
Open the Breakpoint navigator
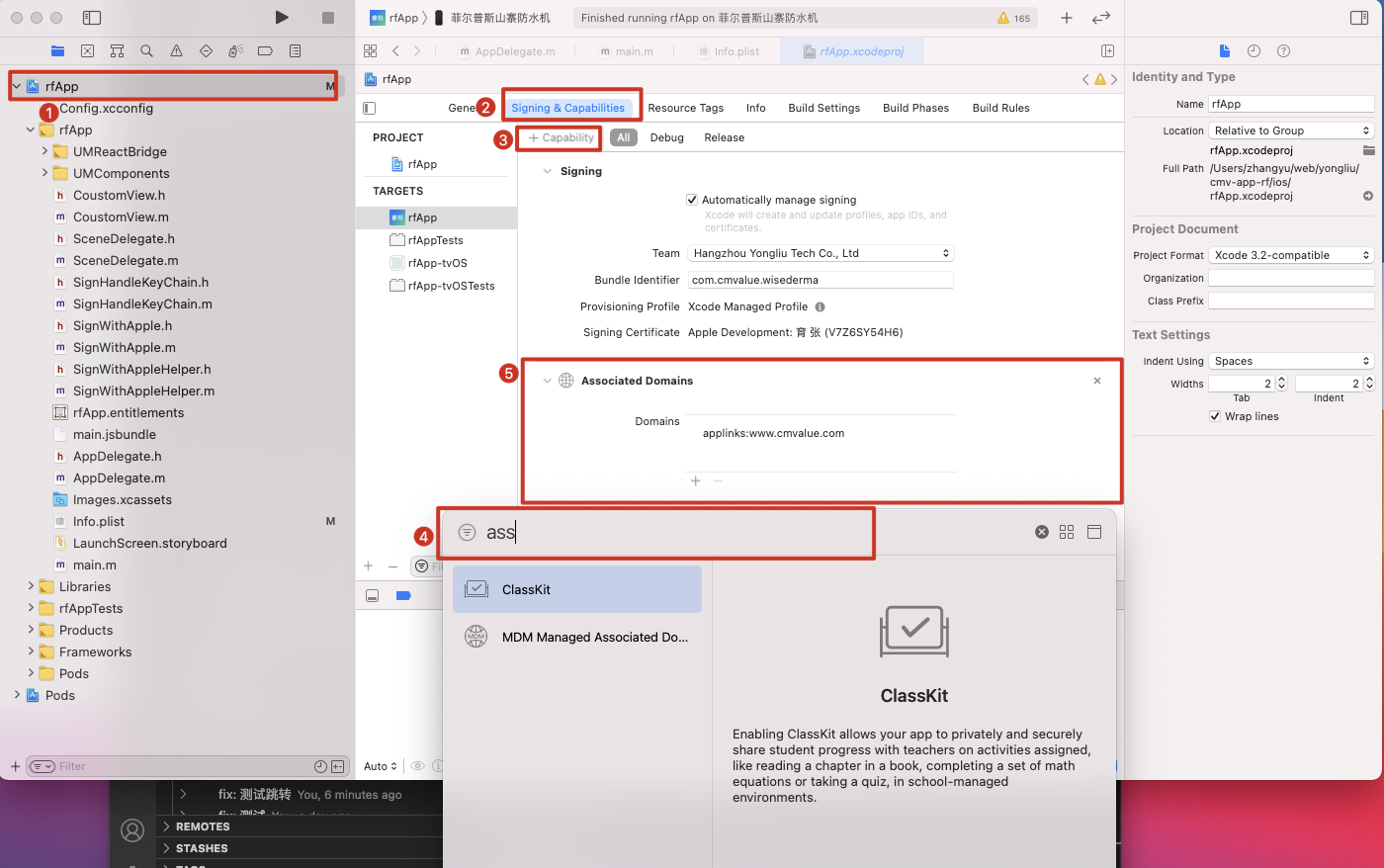coord(265,51)
